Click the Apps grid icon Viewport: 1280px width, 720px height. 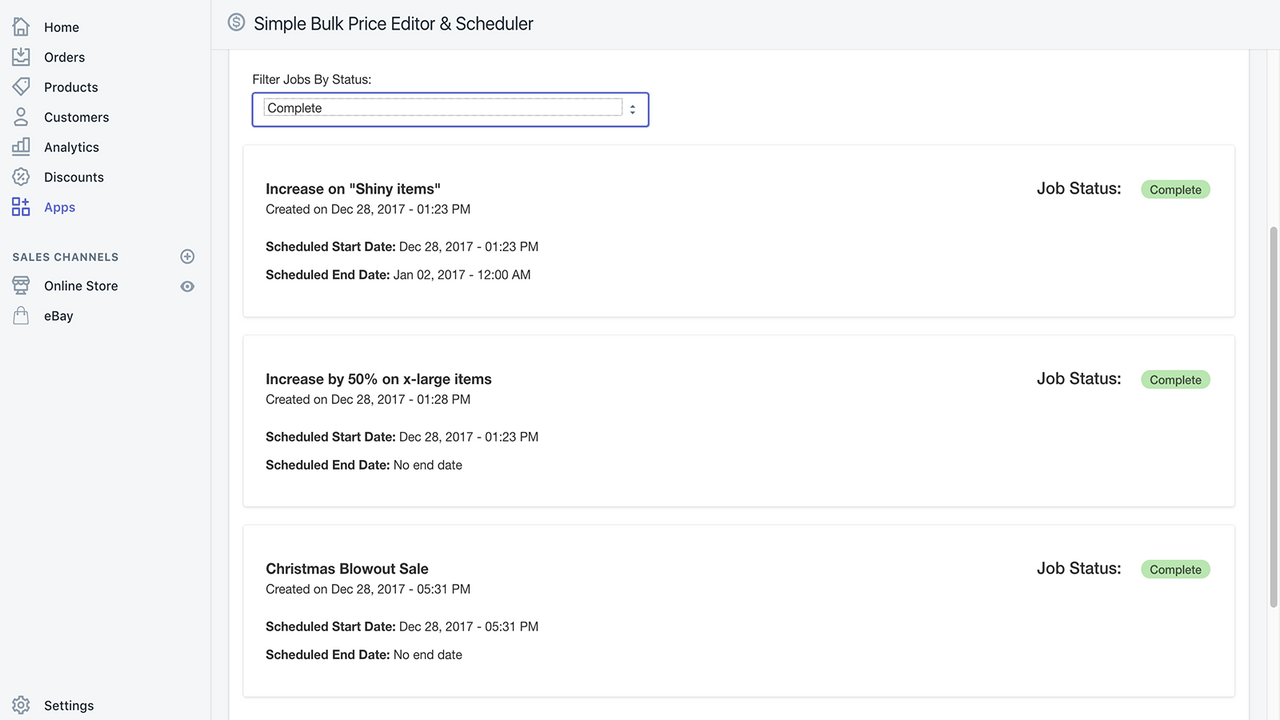click(x=21, y=207)
